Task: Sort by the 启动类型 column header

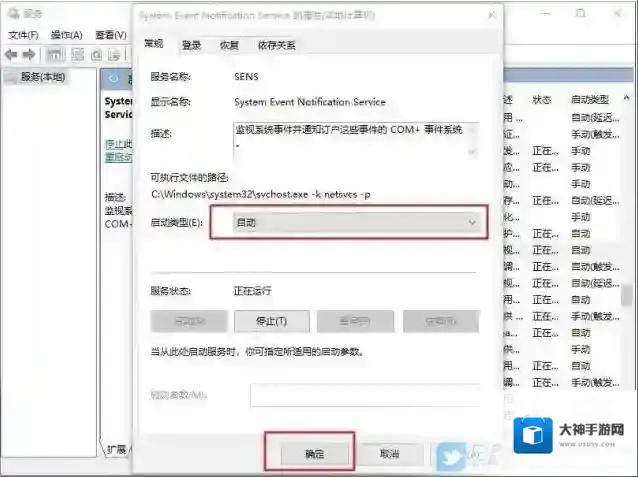Action: point(590,99)
